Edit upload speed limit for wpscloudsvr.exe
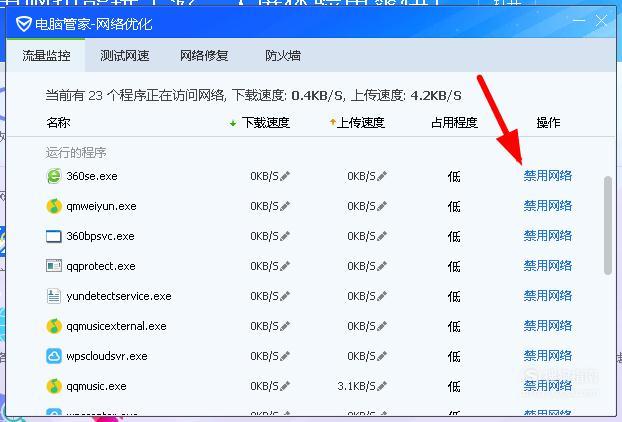This screenshot has height=422, width=622. [382, 356]
